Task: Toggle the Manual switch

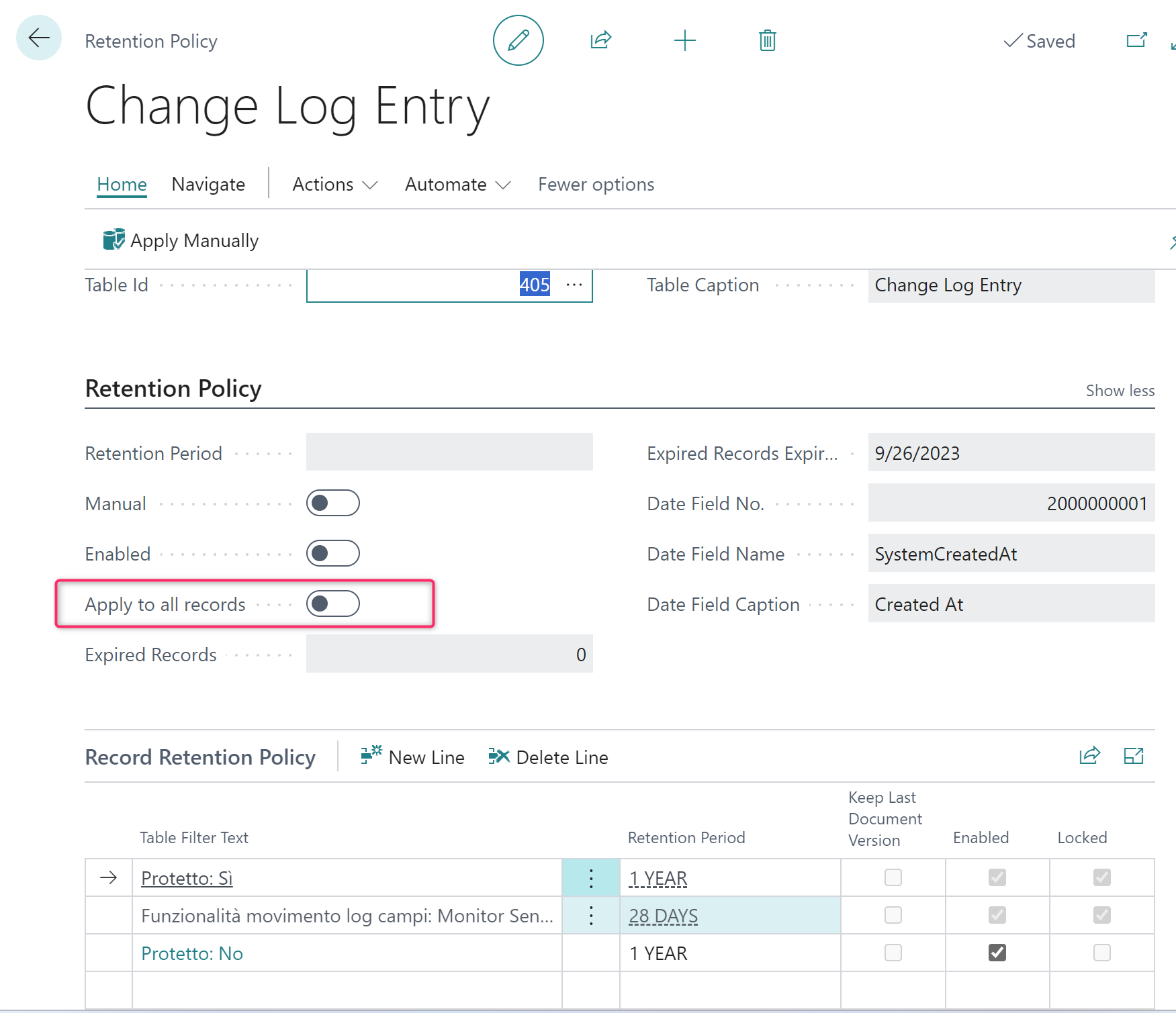Action: 332,503
